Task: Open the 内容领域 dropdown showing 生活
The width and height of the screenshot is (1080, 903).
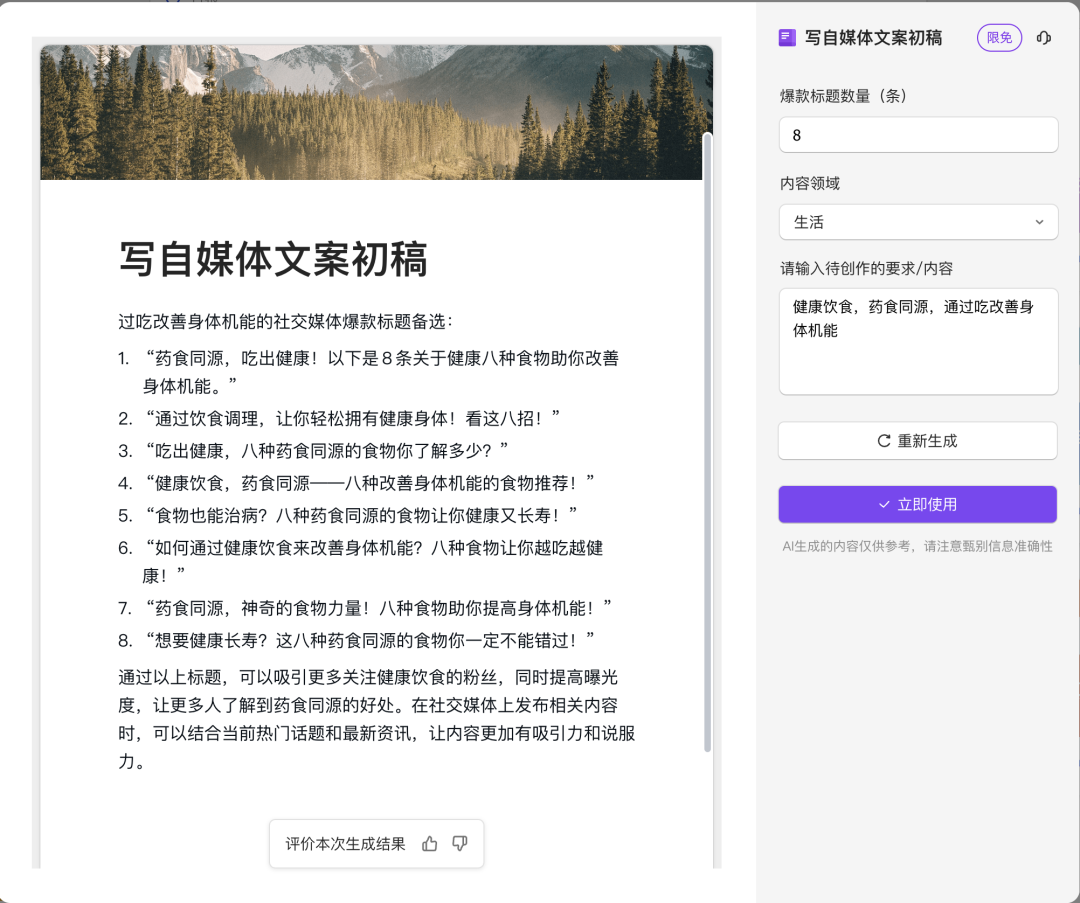Action: [x=918, y=222]
